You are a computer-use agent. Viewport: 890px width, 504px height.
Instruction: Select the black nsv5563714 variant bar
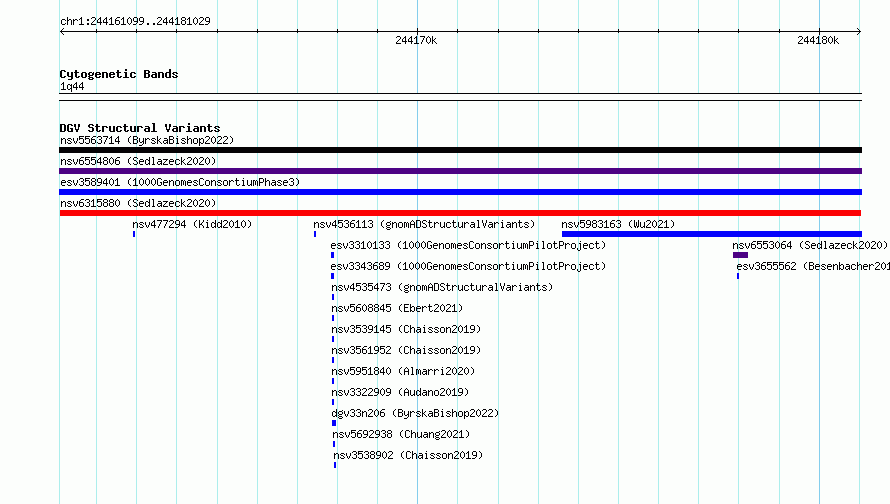point(460,150)
